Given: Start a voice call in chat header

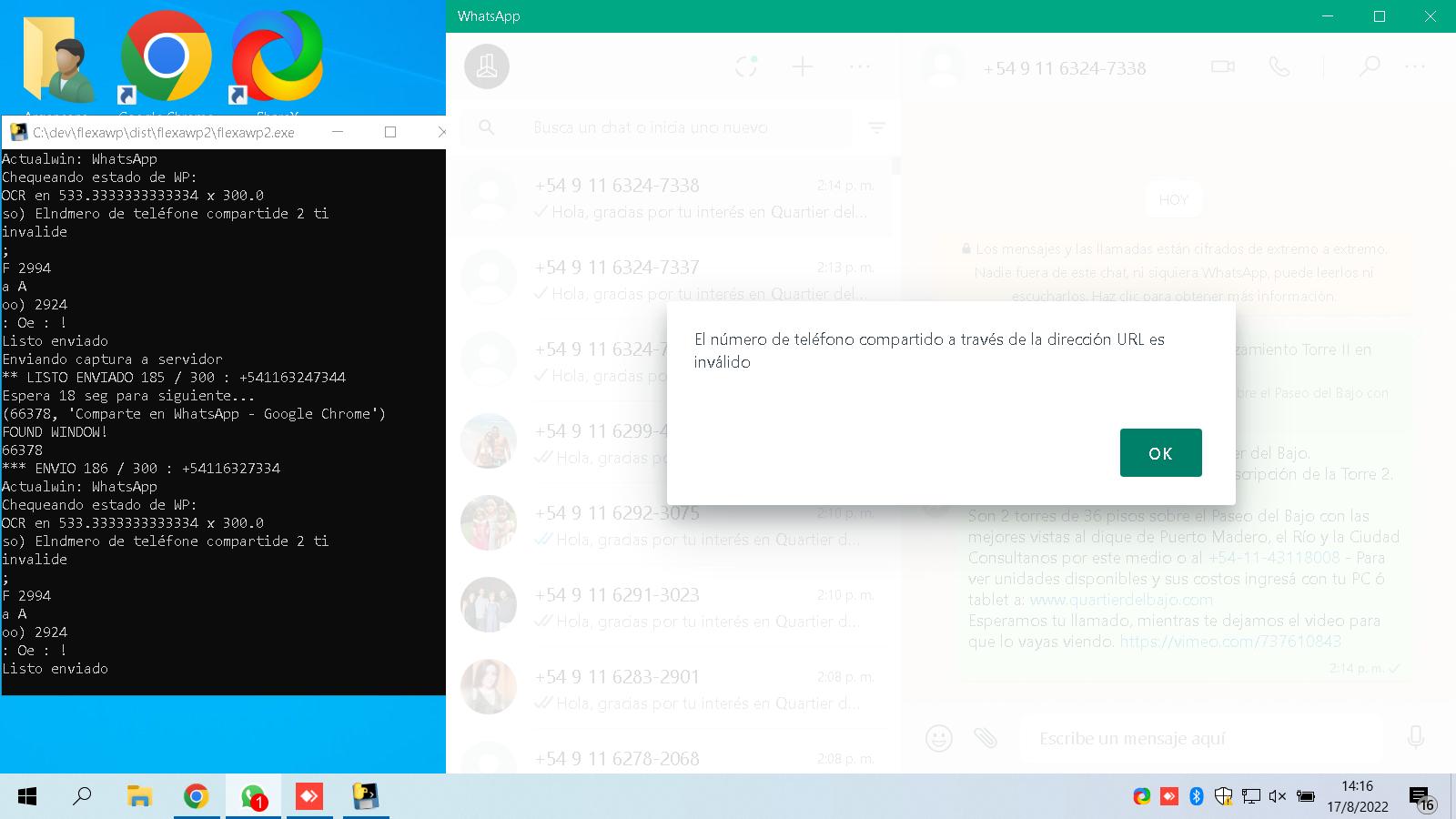Looking at the screenshot, I should click(x=1279, y=66).
